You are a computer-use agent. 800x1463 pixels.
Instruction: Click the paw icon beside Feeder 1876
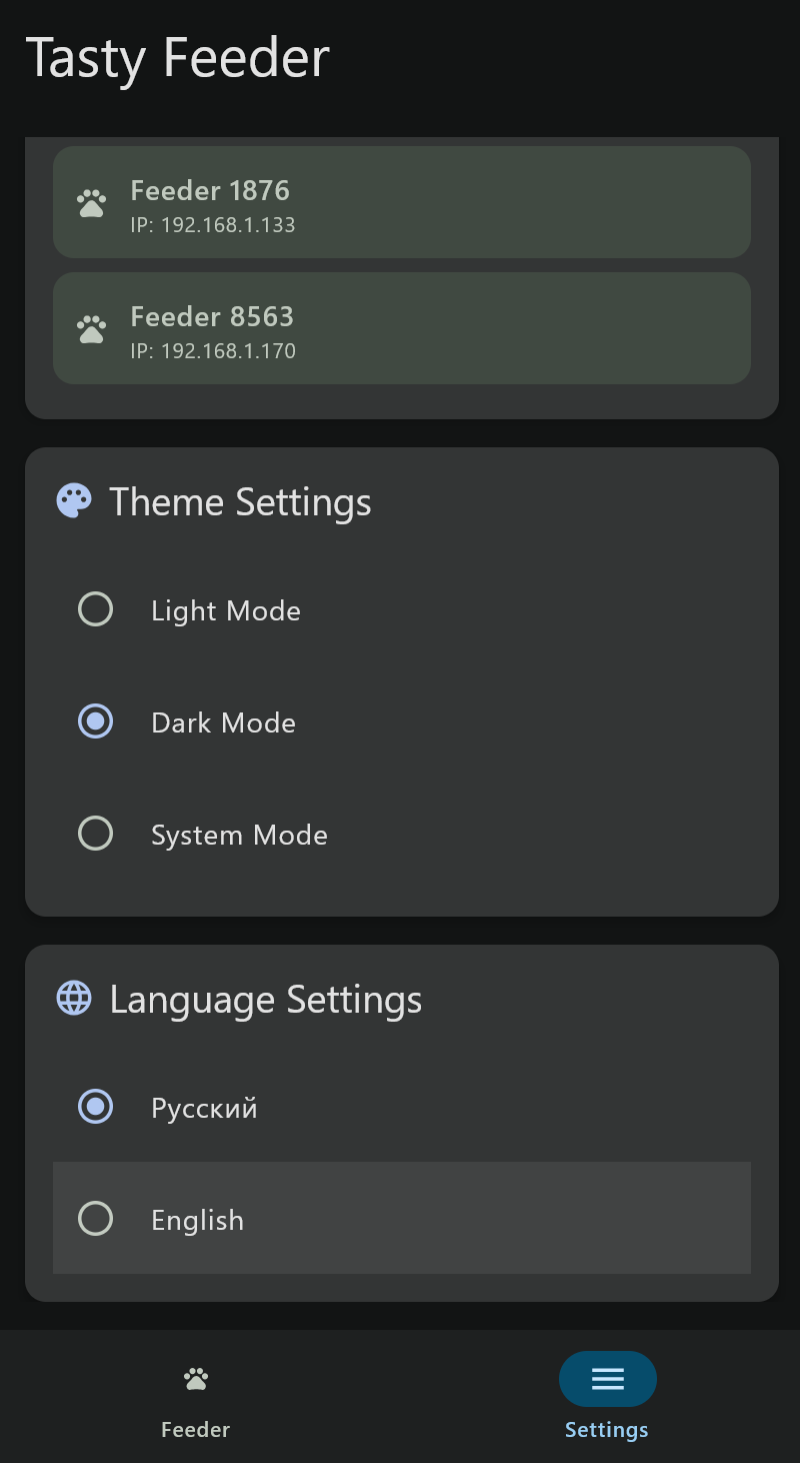coord(91,203)
